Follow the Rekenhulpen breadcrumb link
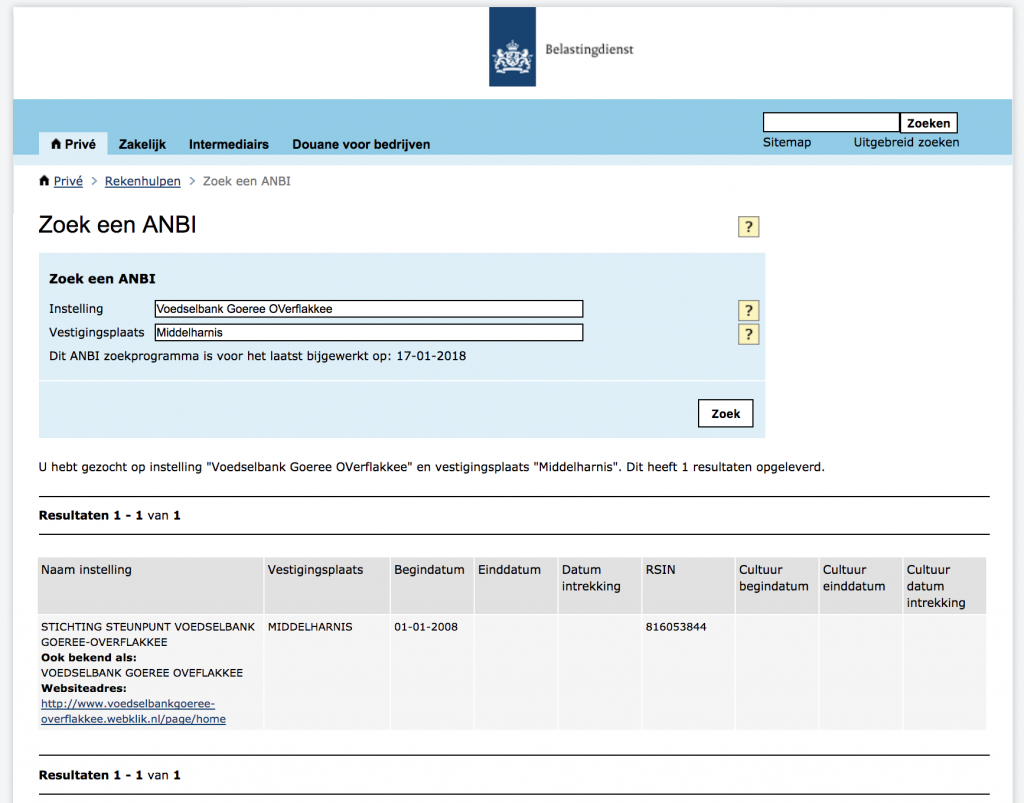1024x803 pixels. (x=142, y=181)
